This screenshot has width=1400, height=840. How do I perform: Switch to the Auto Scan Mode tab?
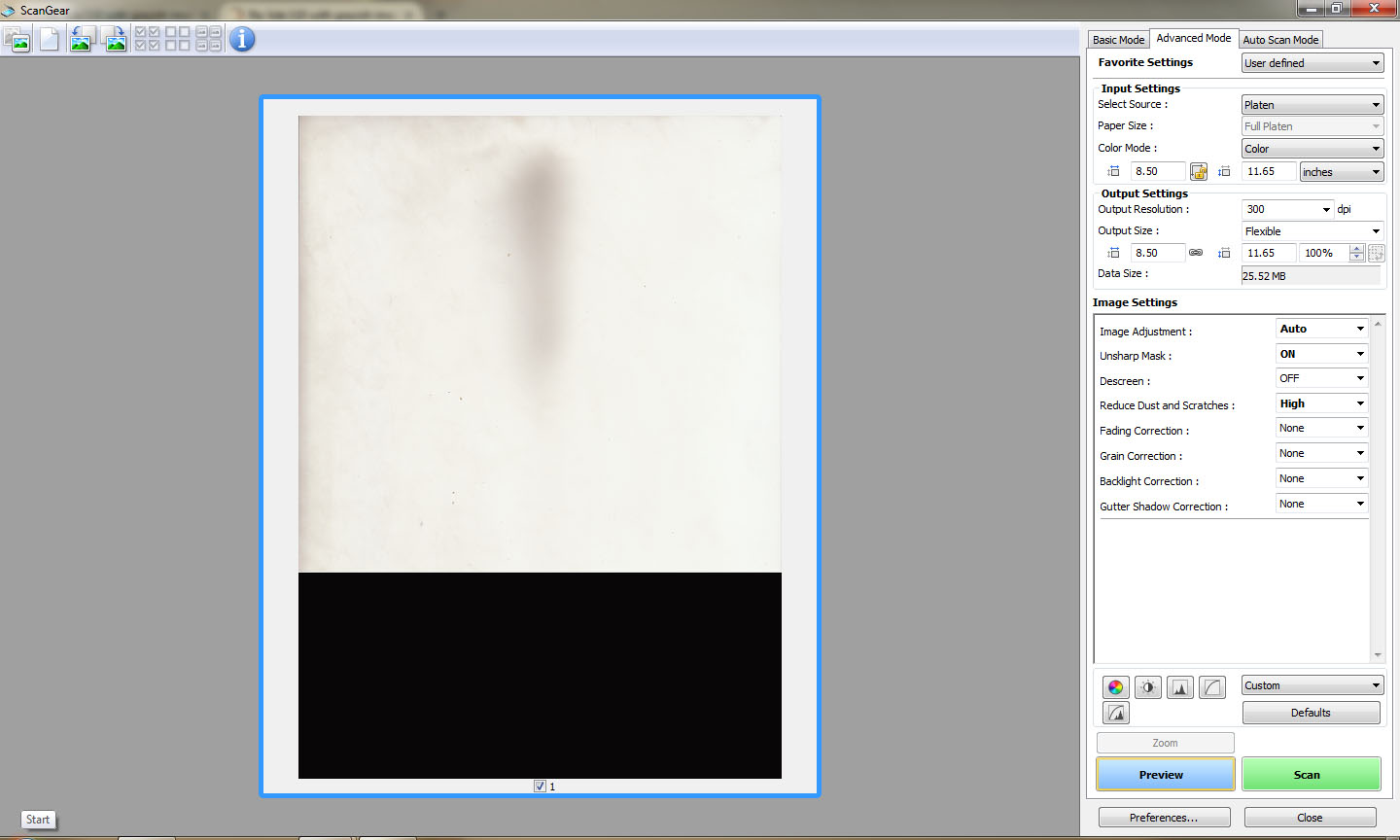pyautogui.click(x=1280, y=40)
